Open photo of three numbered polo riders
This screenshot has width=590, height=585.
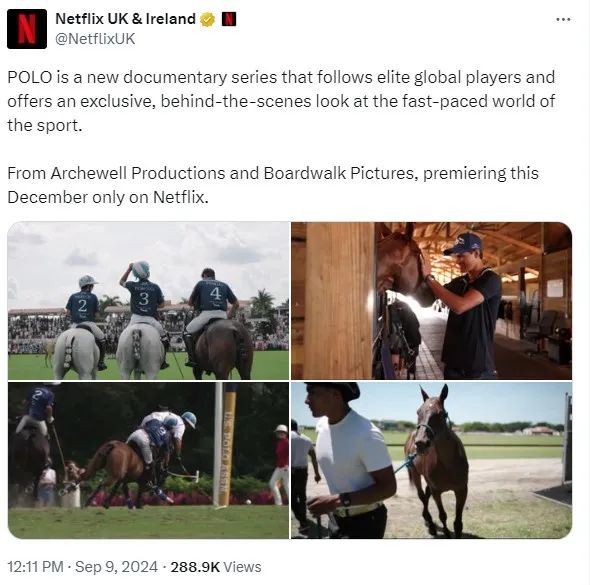click(x=148, y=301)
